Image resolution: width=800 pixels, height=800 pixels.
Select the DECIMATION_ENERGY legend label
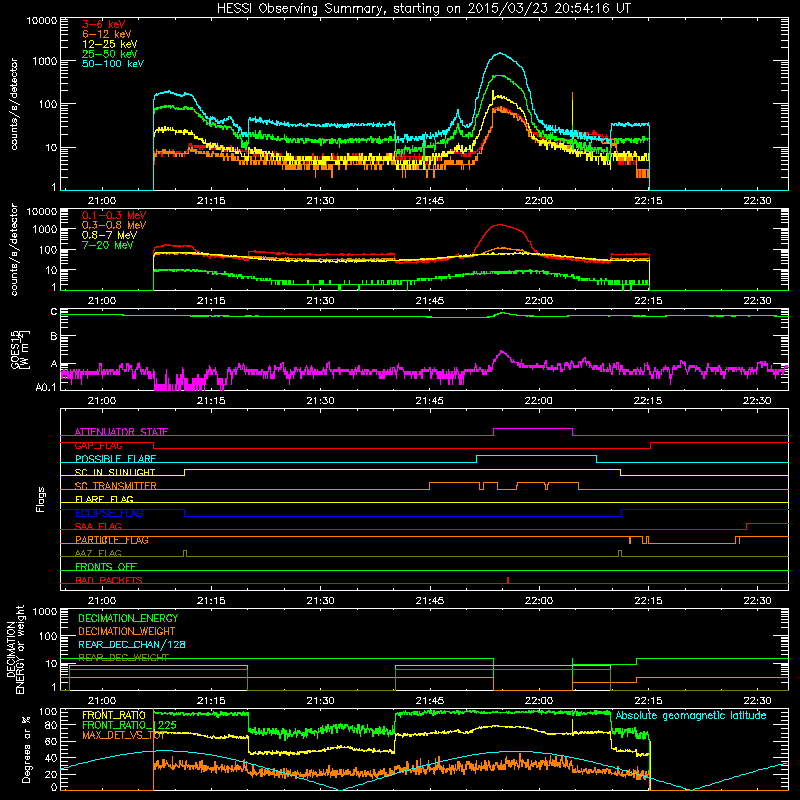(x=128, y=618)
